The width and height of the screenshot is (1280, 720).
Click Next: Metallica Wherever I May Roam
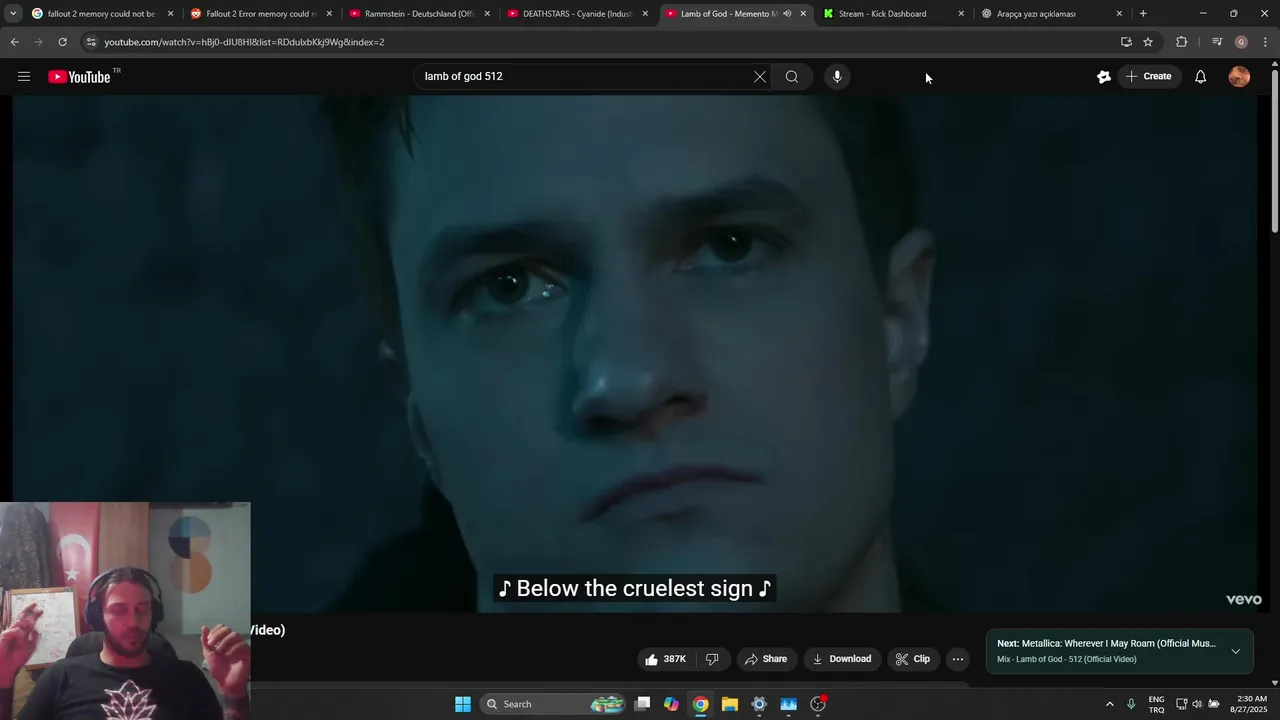1106,644
